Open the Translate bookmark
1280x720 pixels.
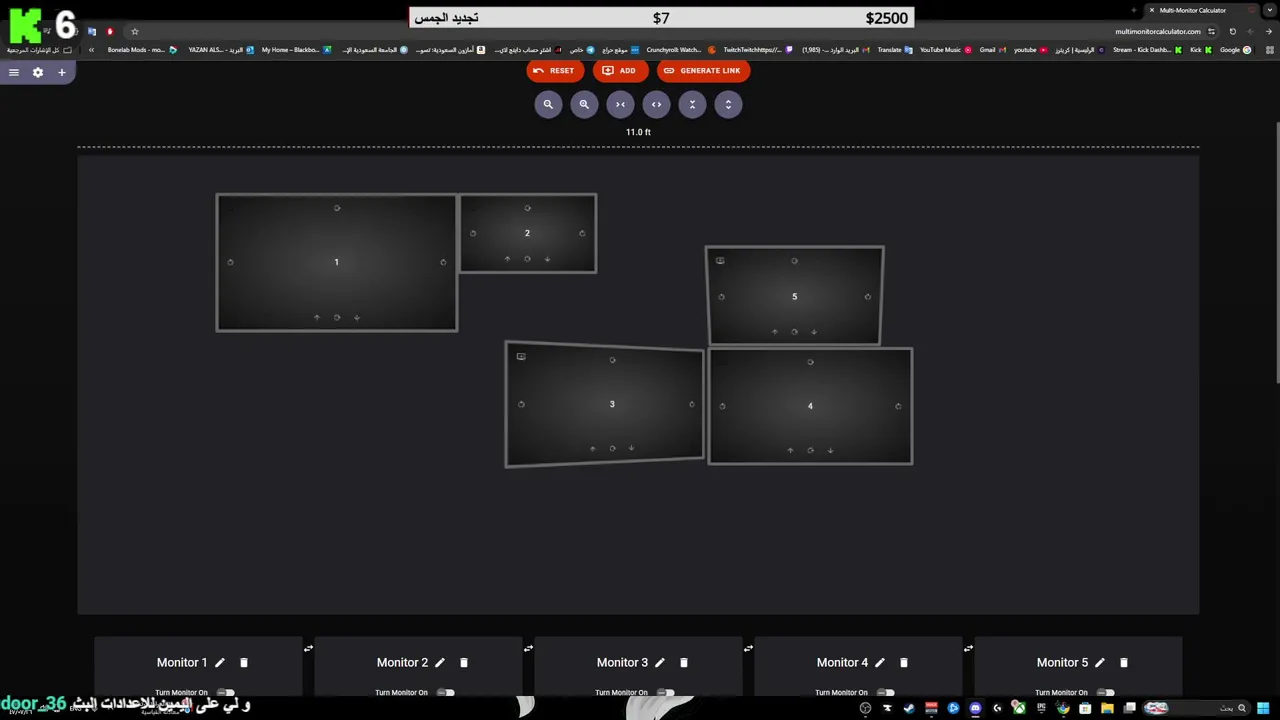point(894,50)
